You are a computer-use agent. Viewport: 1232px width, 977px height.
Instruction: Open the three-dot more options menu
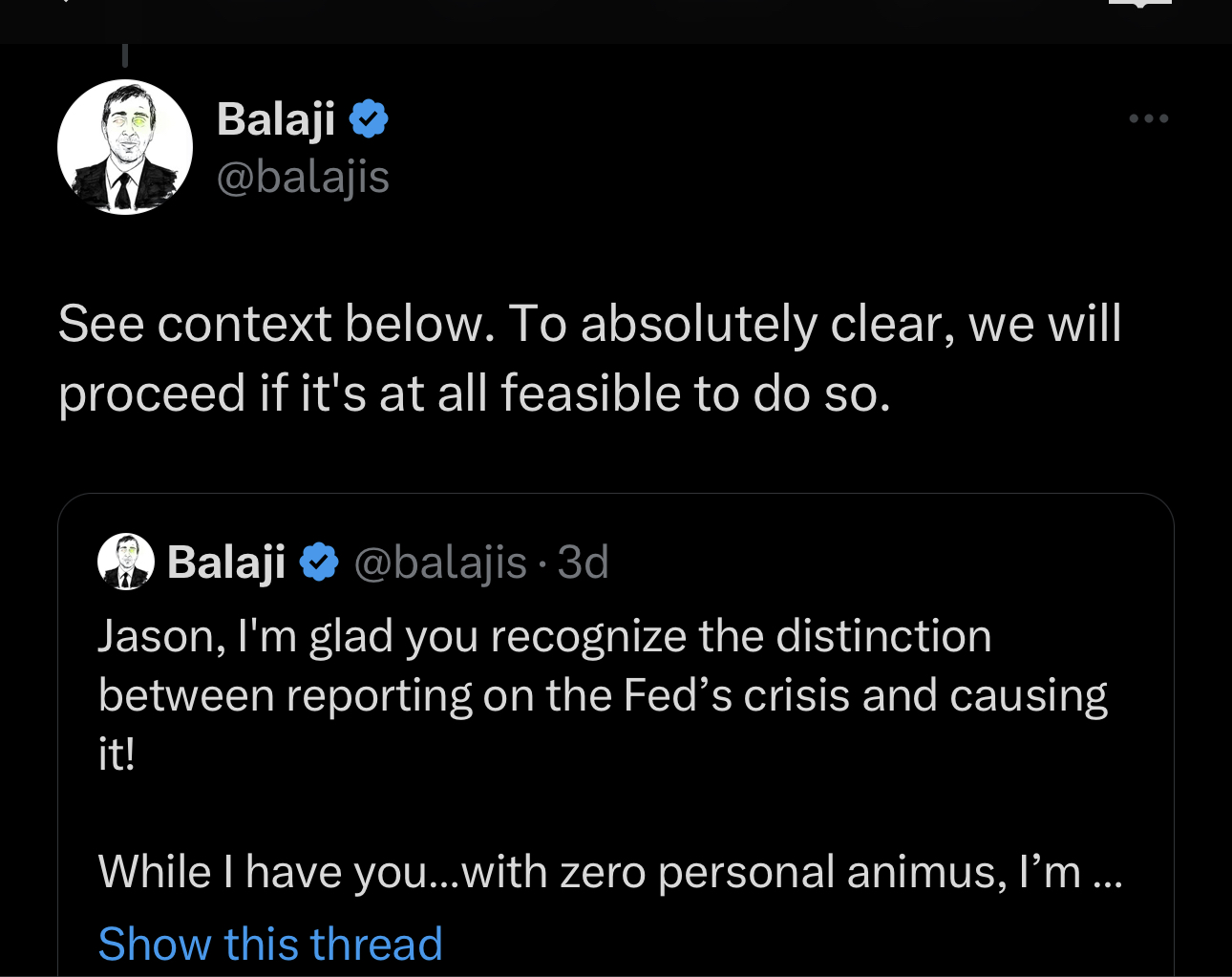click(1148, 118)
